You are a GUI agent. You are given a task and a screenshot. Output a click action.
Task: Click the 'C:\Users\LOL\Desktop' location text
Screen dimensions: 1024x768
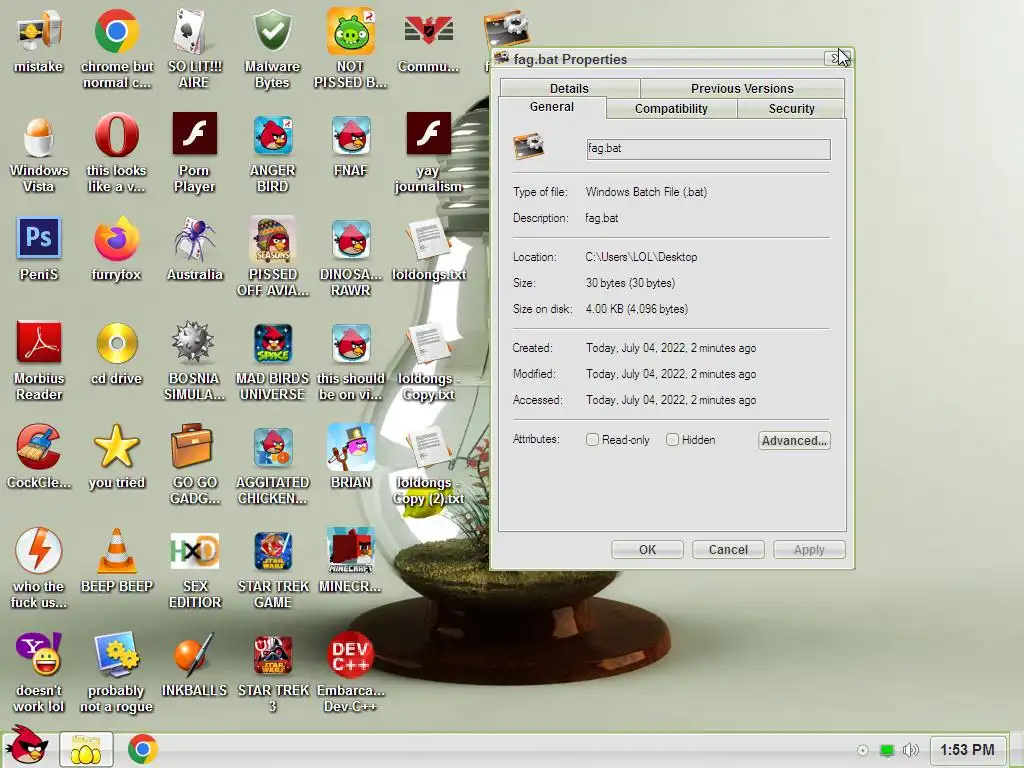click(641, 257)
